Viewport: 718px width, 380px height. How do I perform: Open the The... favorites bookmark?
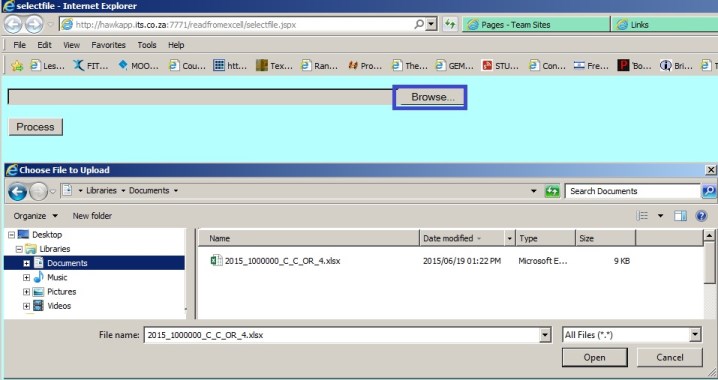pos(410,66)
